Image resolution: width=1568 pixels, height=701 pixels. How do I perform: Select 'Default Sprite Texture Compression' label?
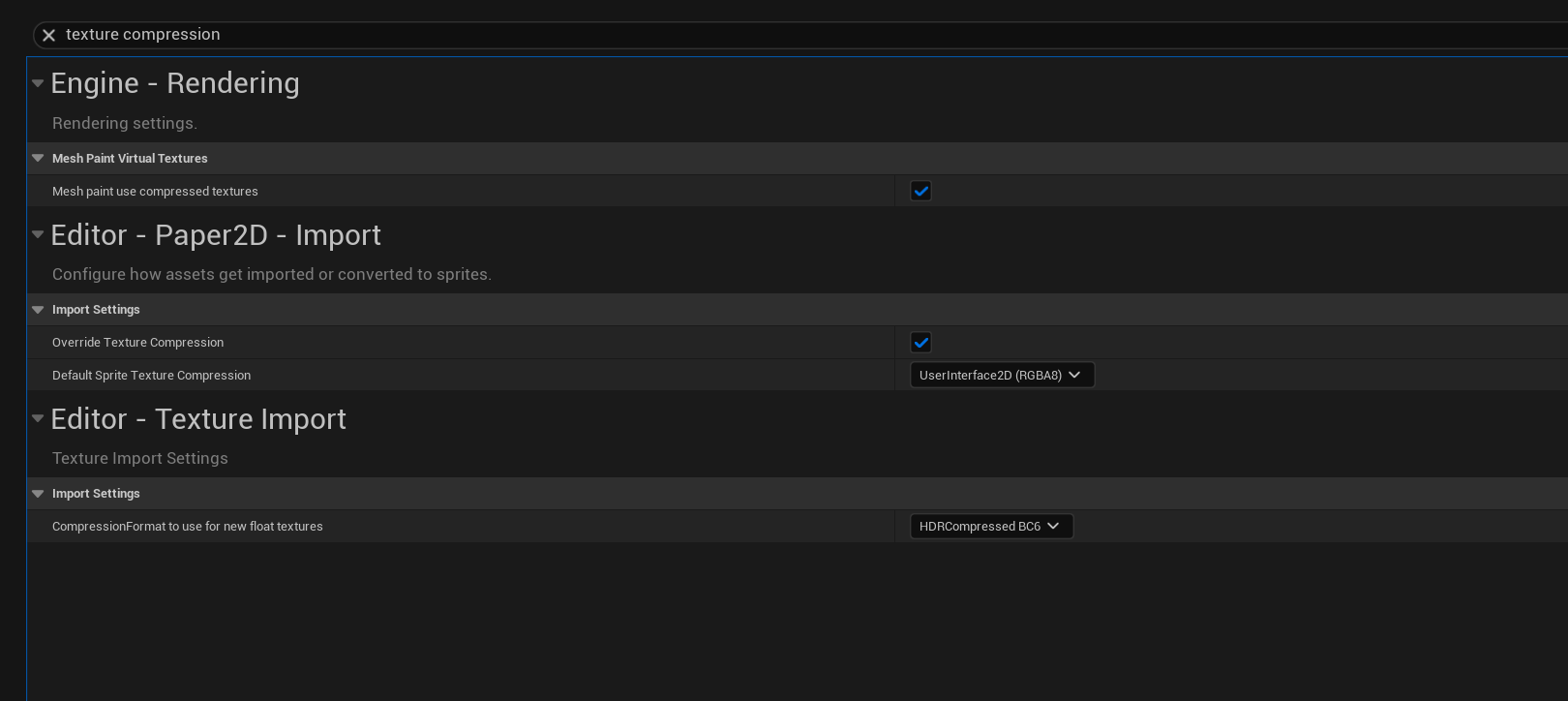point(151,376)
